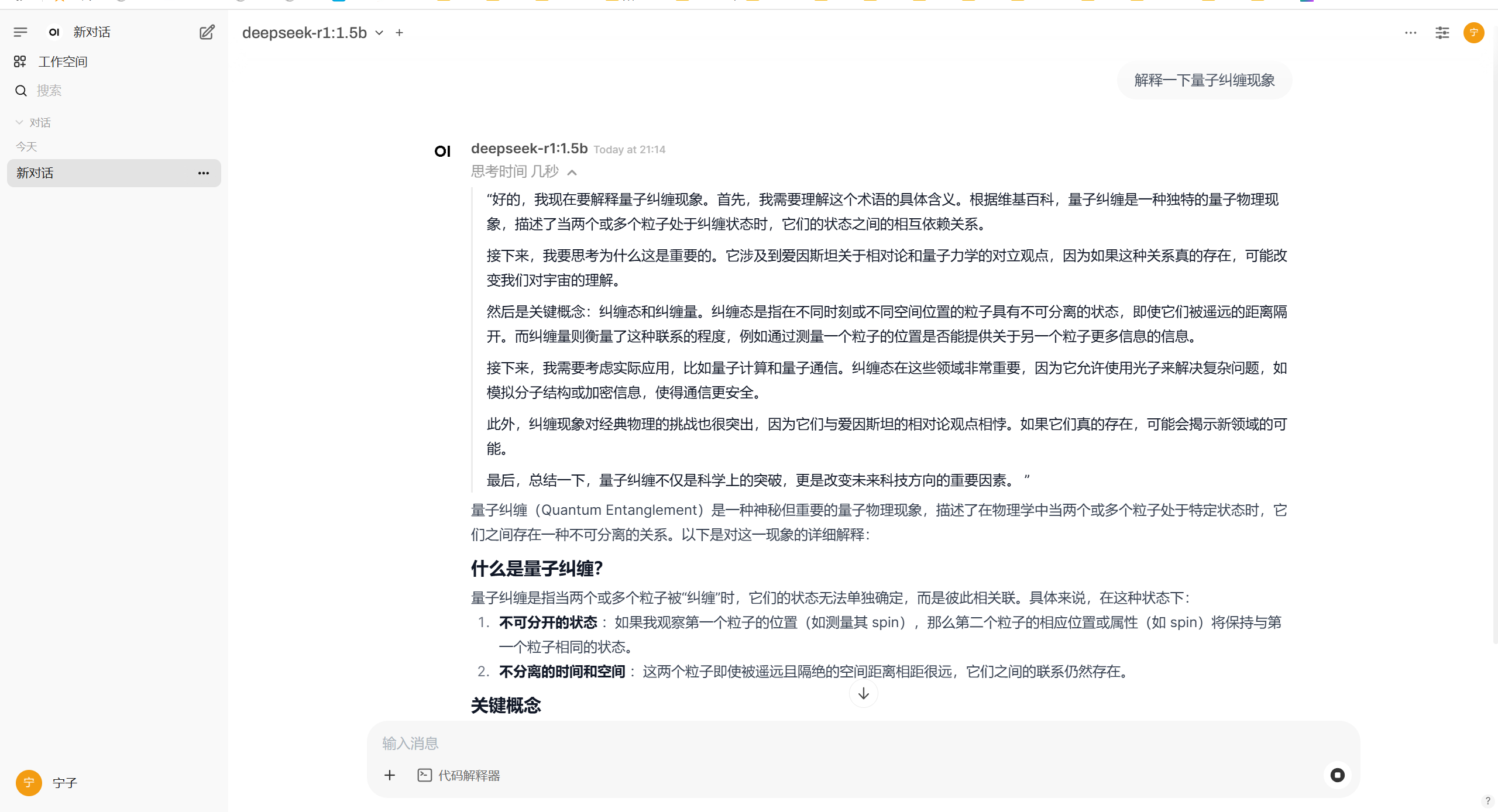
Task: Click the 搜索 search field in sidebar
Action: [49, 91]
